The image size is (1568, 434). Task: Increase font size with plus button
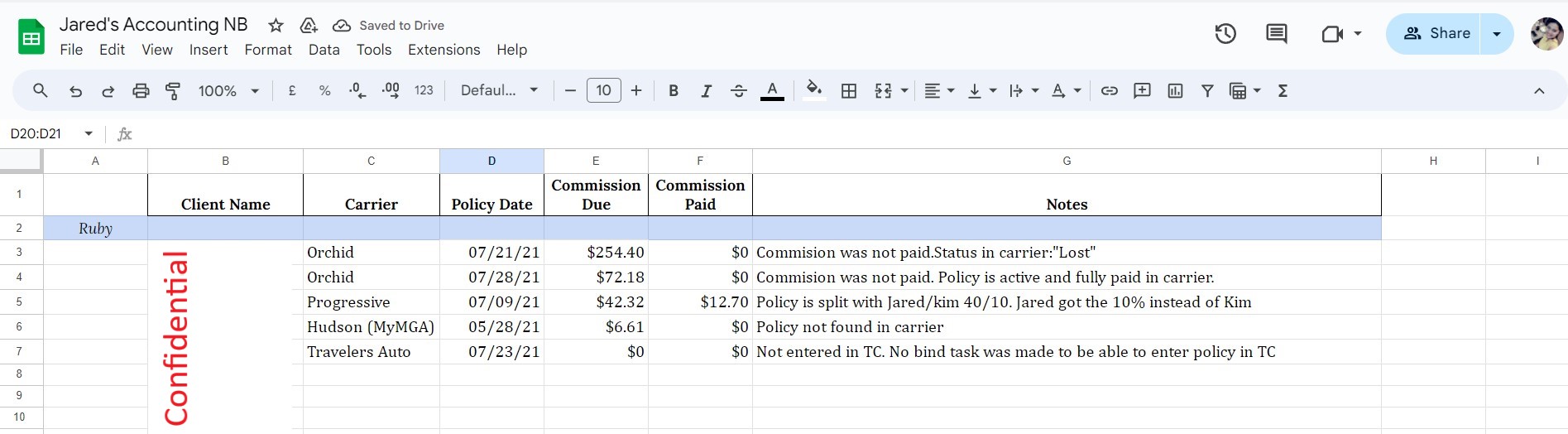click(x=636, y=91)
